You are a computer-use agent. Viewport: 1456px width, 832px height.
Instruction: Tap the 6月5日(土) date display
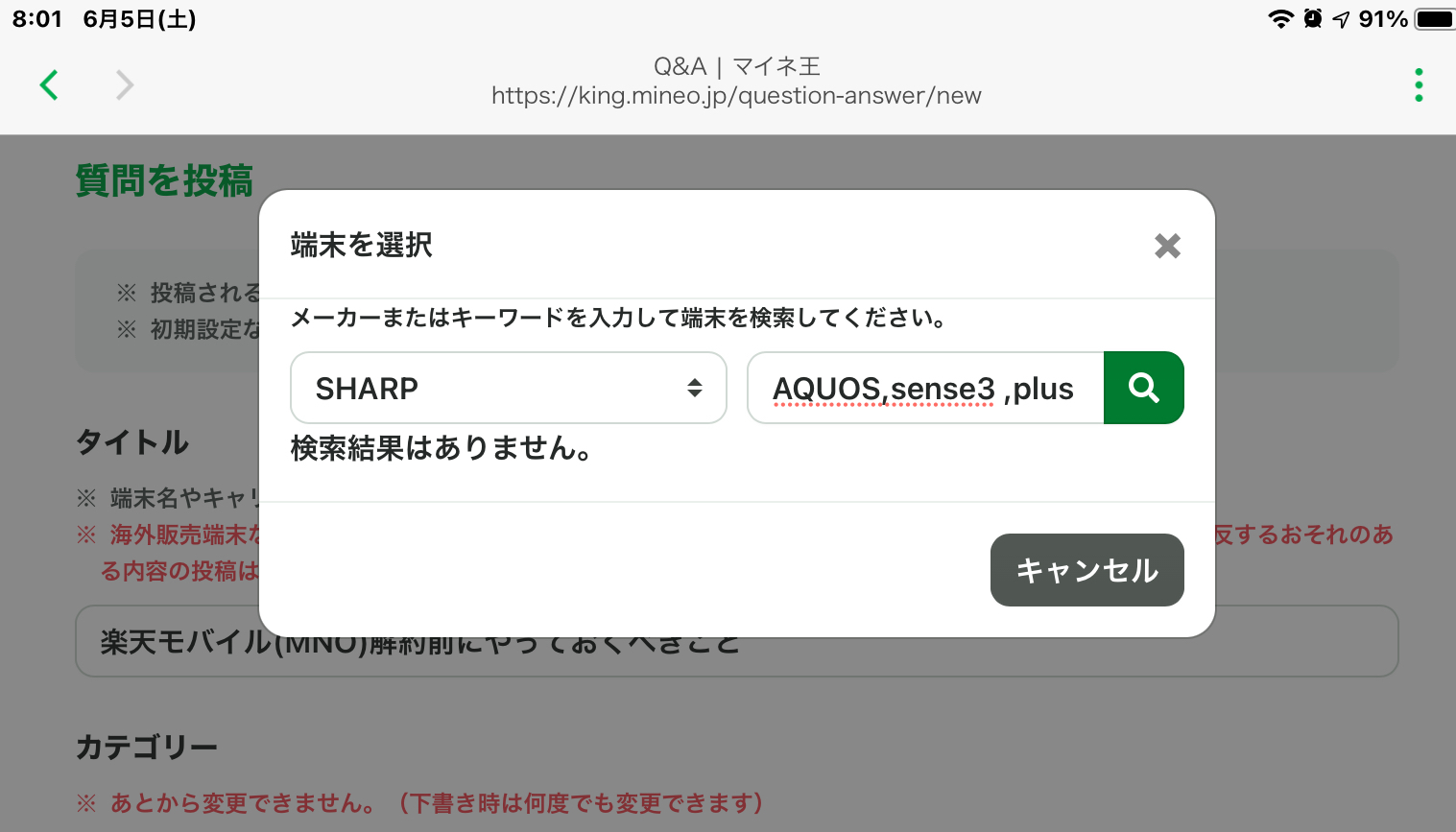click(x=139, y=19)
